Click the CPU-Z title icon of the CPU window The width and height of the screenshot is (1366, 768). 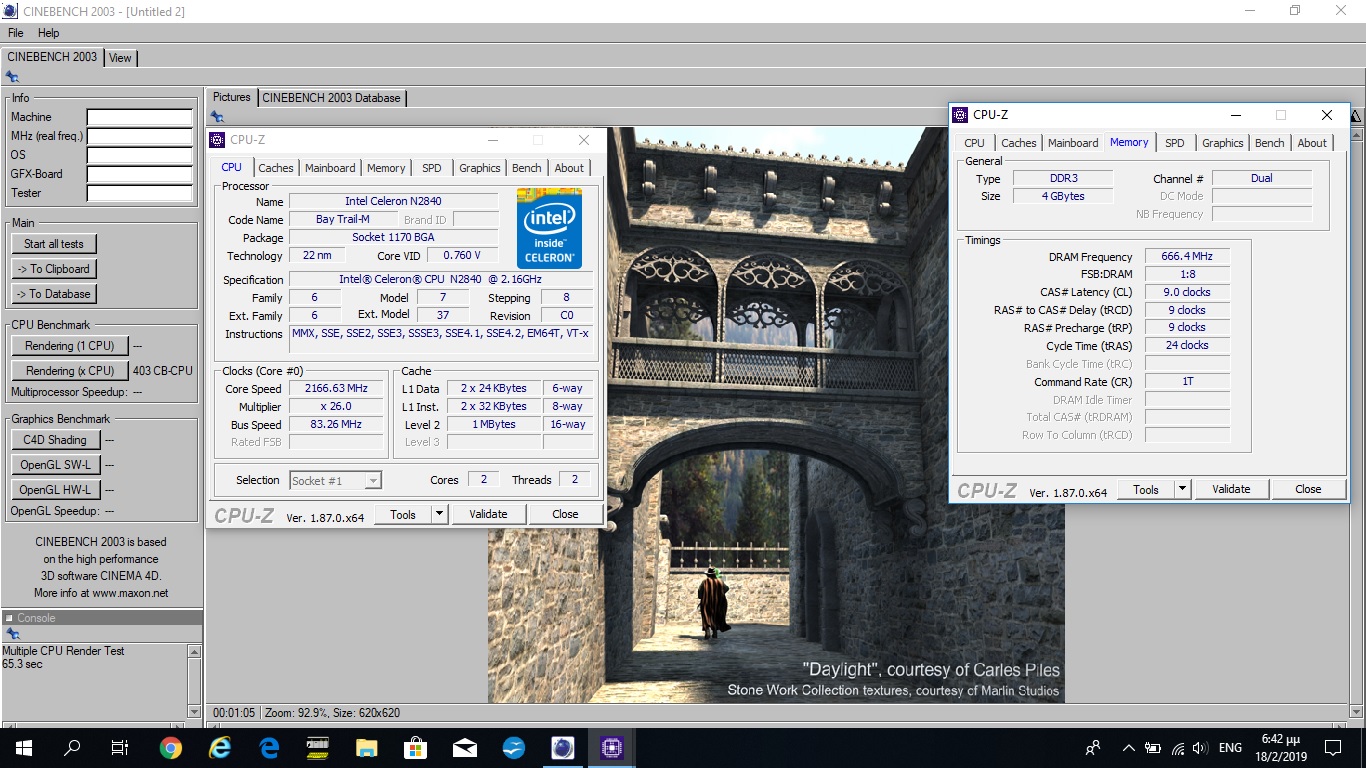pyautogui.click(x=218, y=140)
